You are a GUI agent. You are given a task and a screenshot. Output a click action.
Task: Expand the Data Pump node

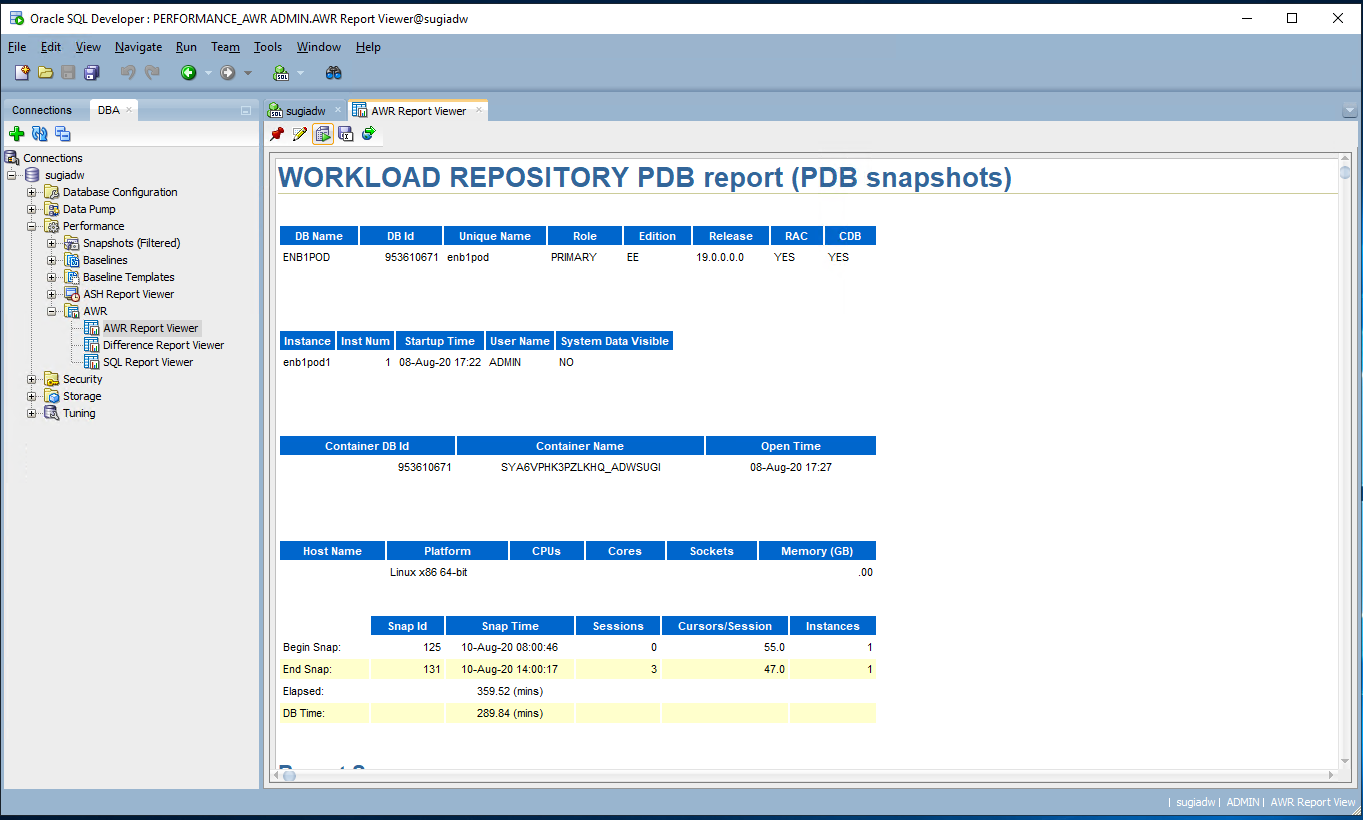(32, 209)
